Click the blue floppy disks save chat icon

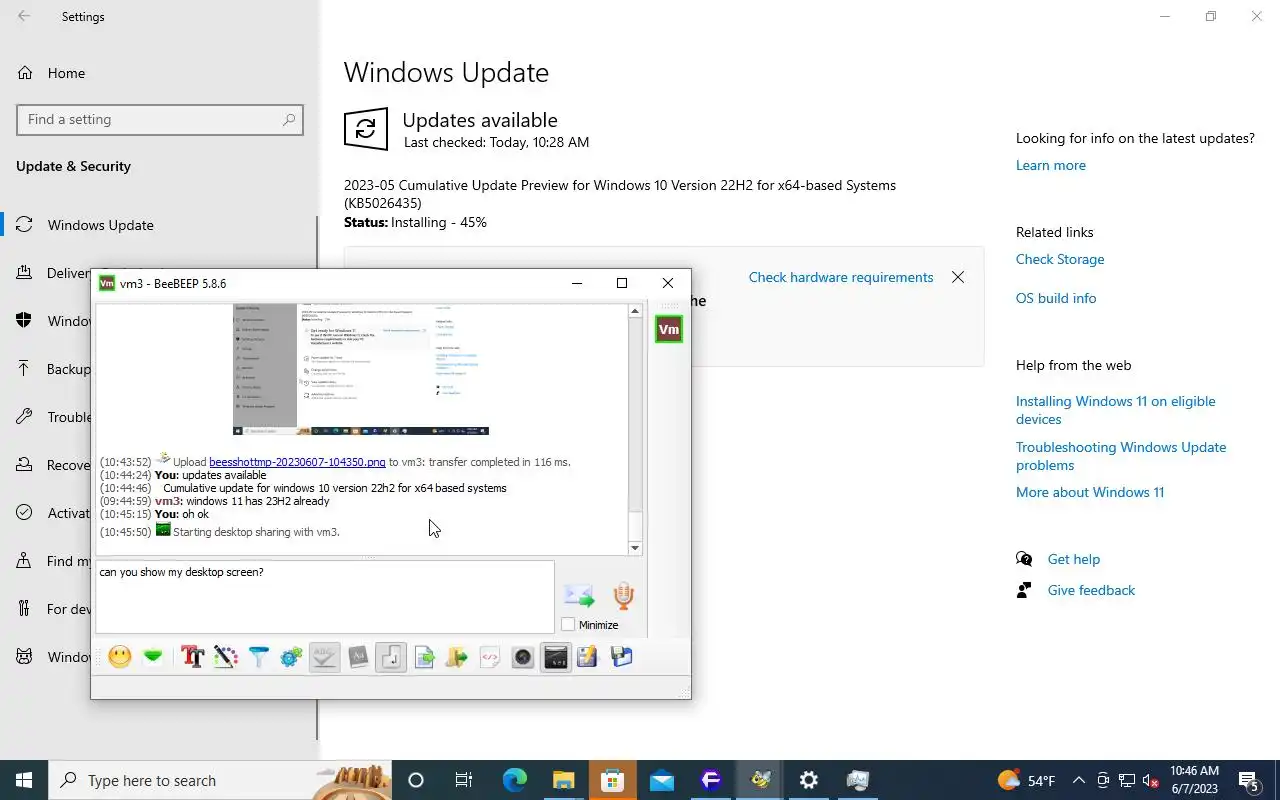pos(622,657)
